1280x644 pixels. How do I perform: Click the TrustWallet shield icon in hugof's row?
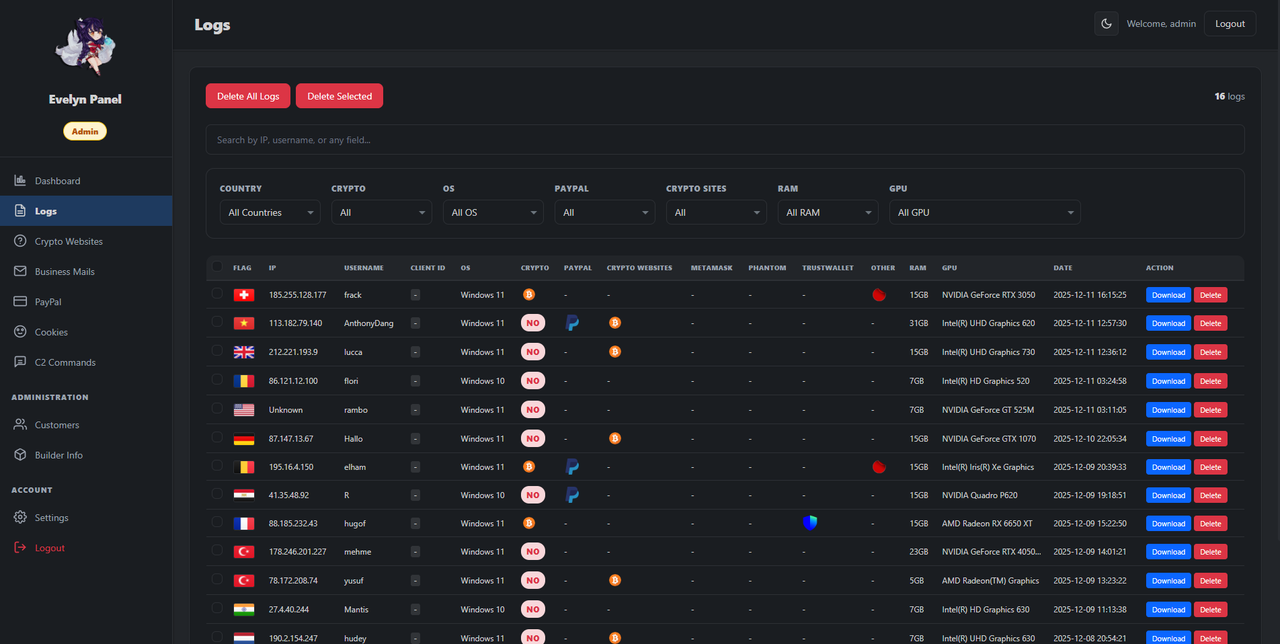[810, 523]
